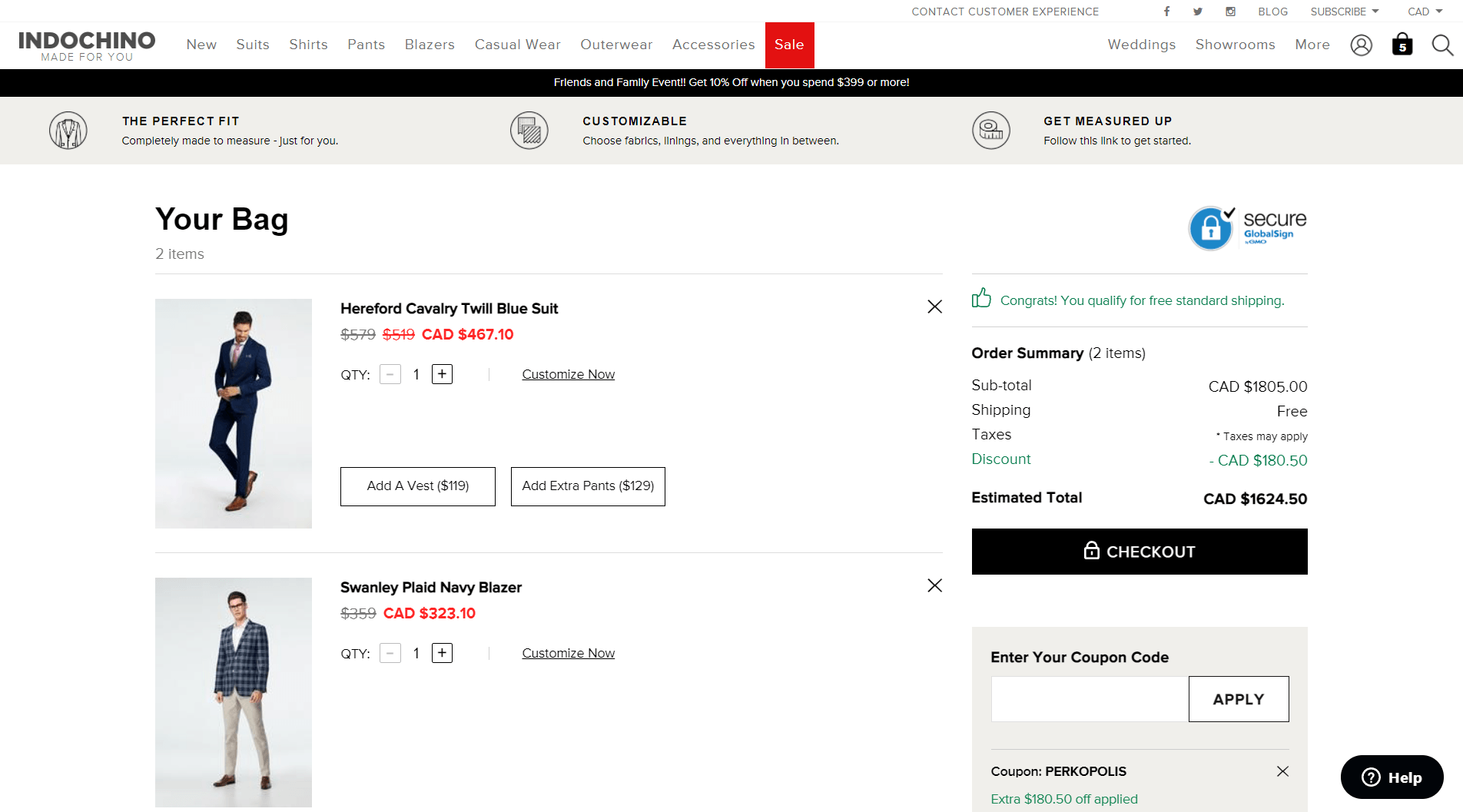1463x812 pixels.
Task: Open Swanley Plaid Navy Blazer title
Action: pyautogui.click(x=431, y=587)
